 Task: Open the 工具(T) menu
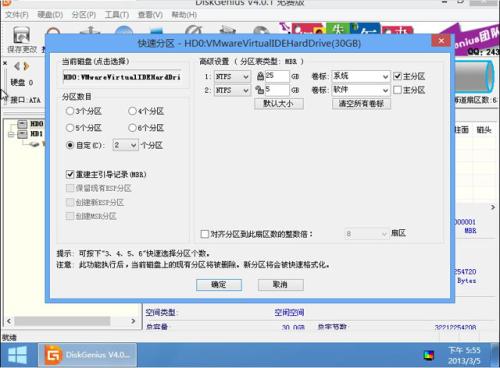click(x=117, y=15)
